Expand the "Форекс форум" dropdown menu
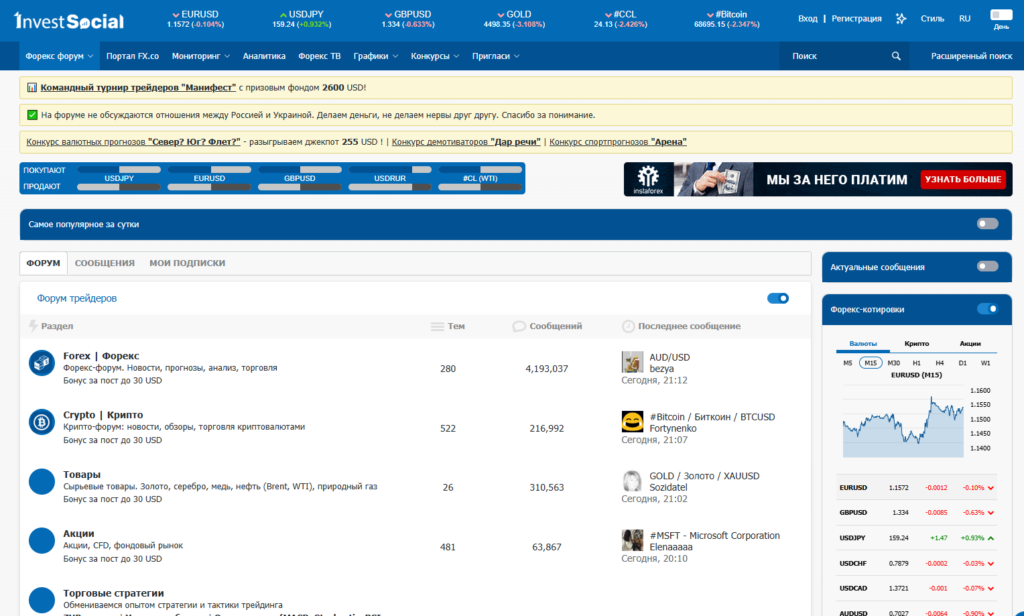 pyautogui.click(x=61, y=56)
